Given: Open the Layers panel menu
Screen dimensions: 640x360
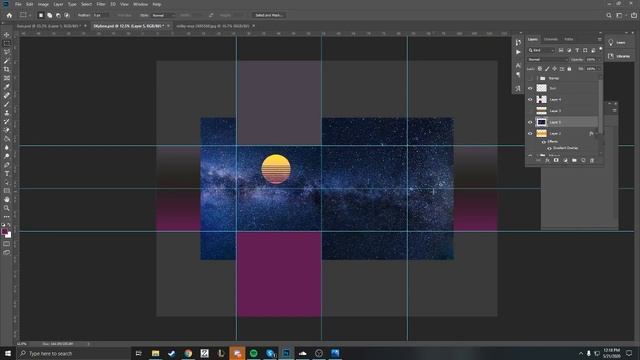Looking at the screenshot, I should point(599,39).
